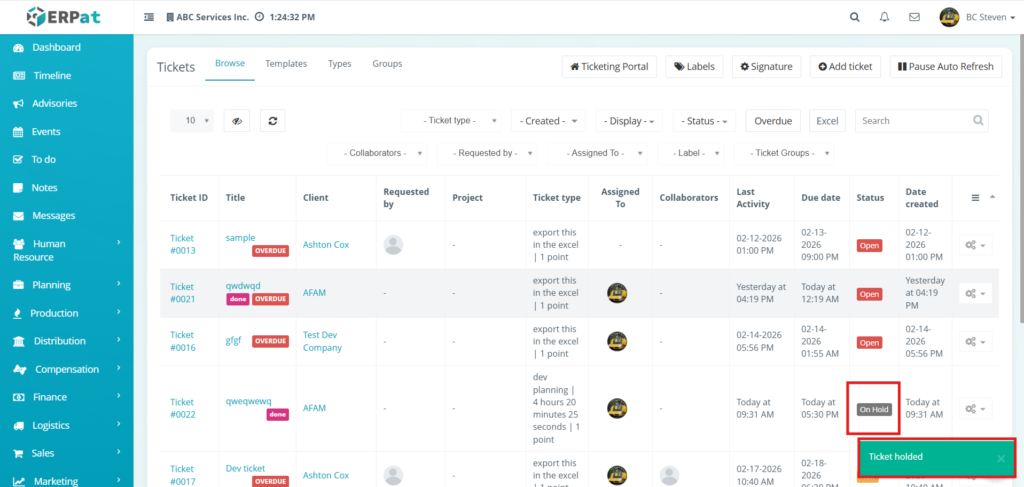Screen dimensions: 1024x487
Task: Toggle the sidebar hamburger menu icon
Action: pos(149,17)
